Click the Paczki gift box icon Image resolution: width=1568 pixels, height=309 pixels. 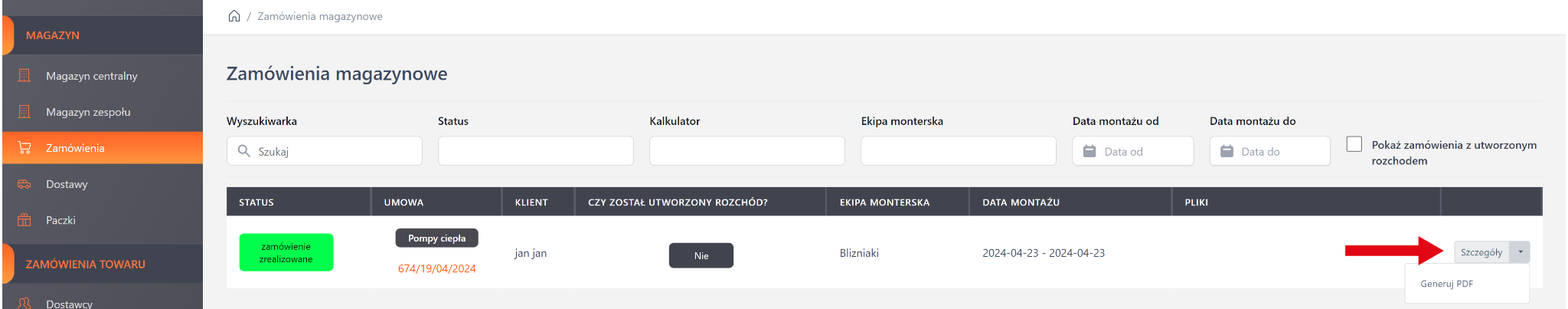(24, 220)
